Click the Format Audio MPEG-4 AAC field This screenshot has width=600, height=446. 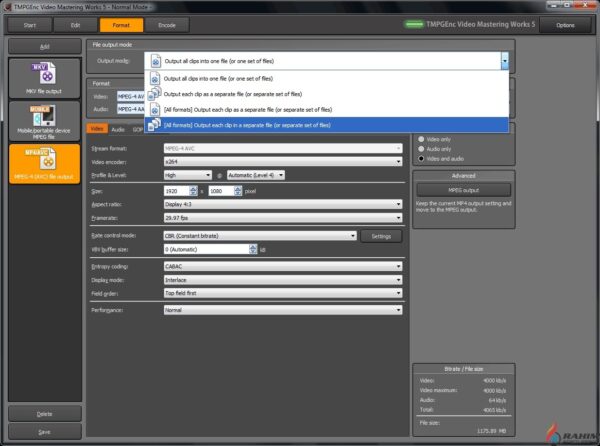coord(131,109)
